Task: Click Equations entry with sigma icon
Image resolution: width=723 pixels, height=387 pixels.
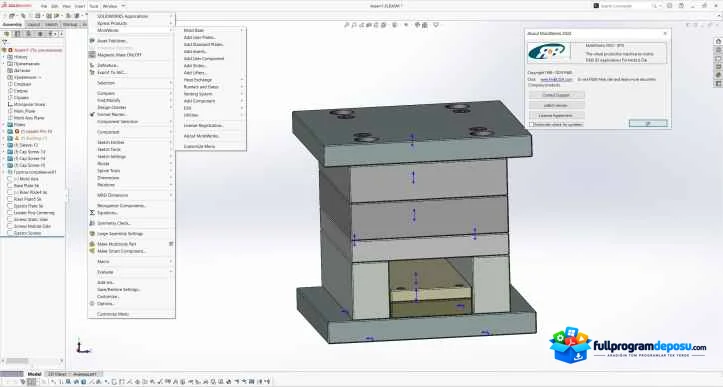Action: [x=107, y=213]
